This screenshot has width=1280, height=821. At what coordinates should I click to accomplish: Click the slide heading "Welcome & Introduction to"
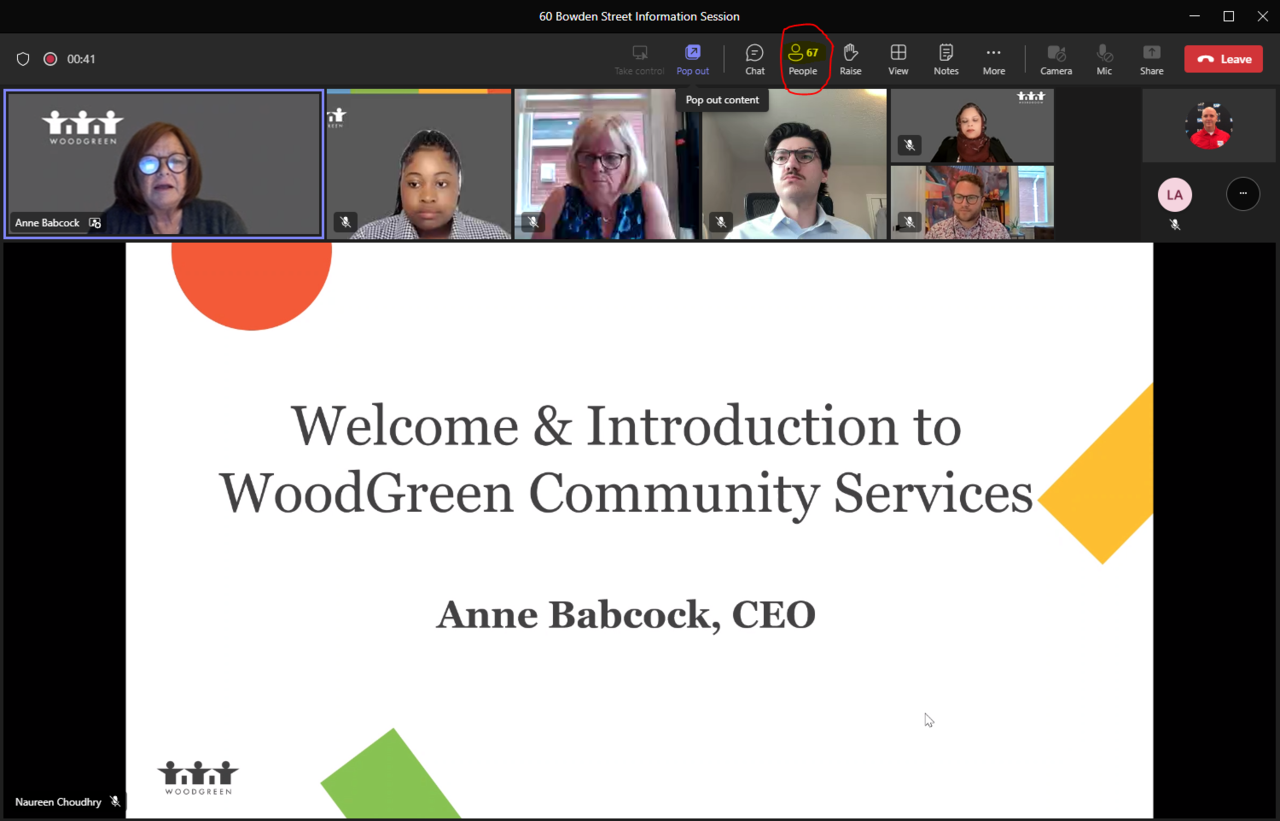tap(626, 426)
